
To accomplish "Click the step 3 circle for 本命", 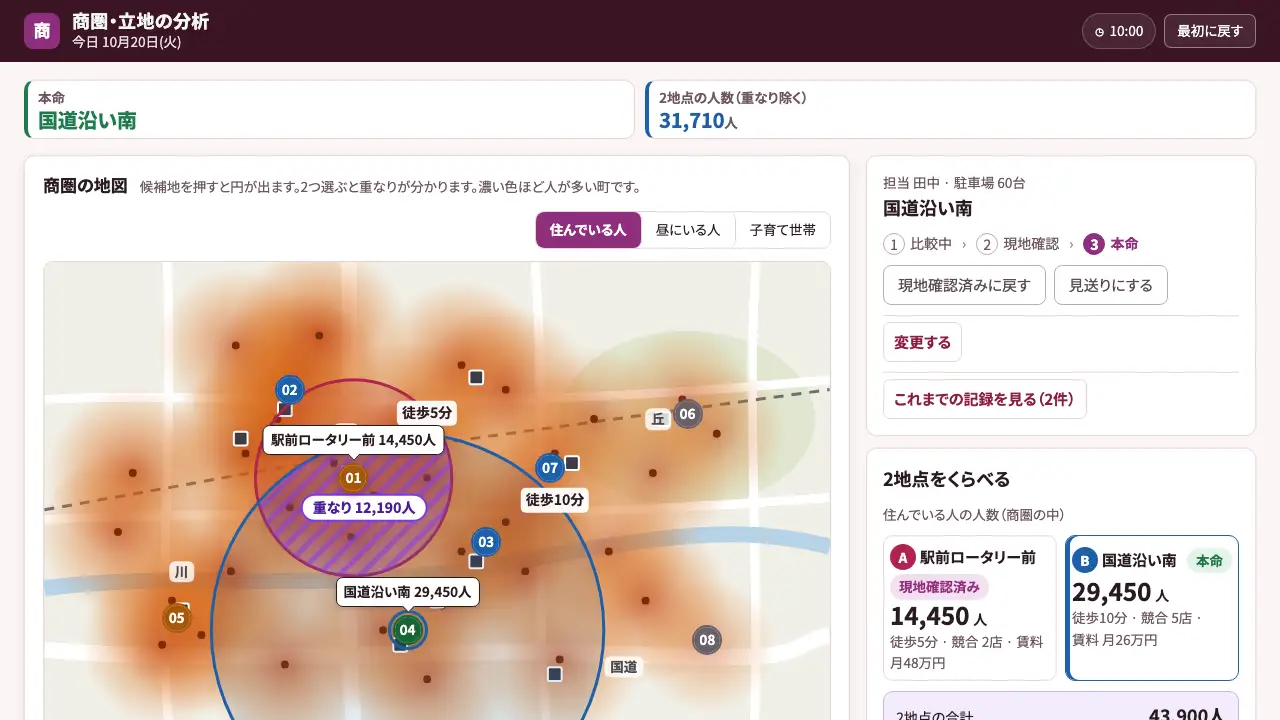I will tap(1094, 244).
